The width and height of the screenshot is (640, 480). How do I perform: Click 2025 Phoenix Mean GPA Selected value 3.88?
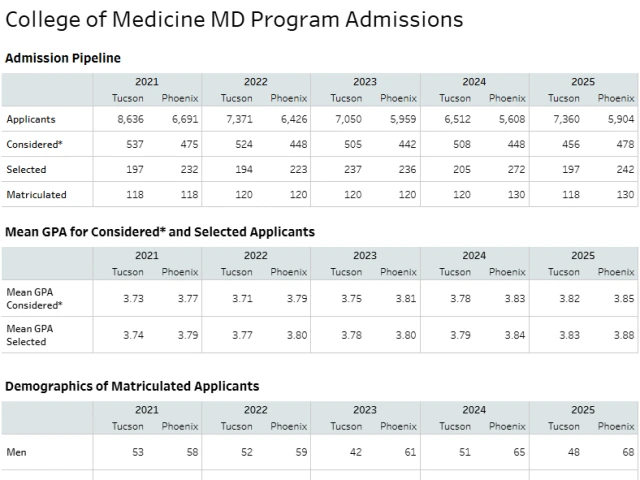tap(624, 335)
